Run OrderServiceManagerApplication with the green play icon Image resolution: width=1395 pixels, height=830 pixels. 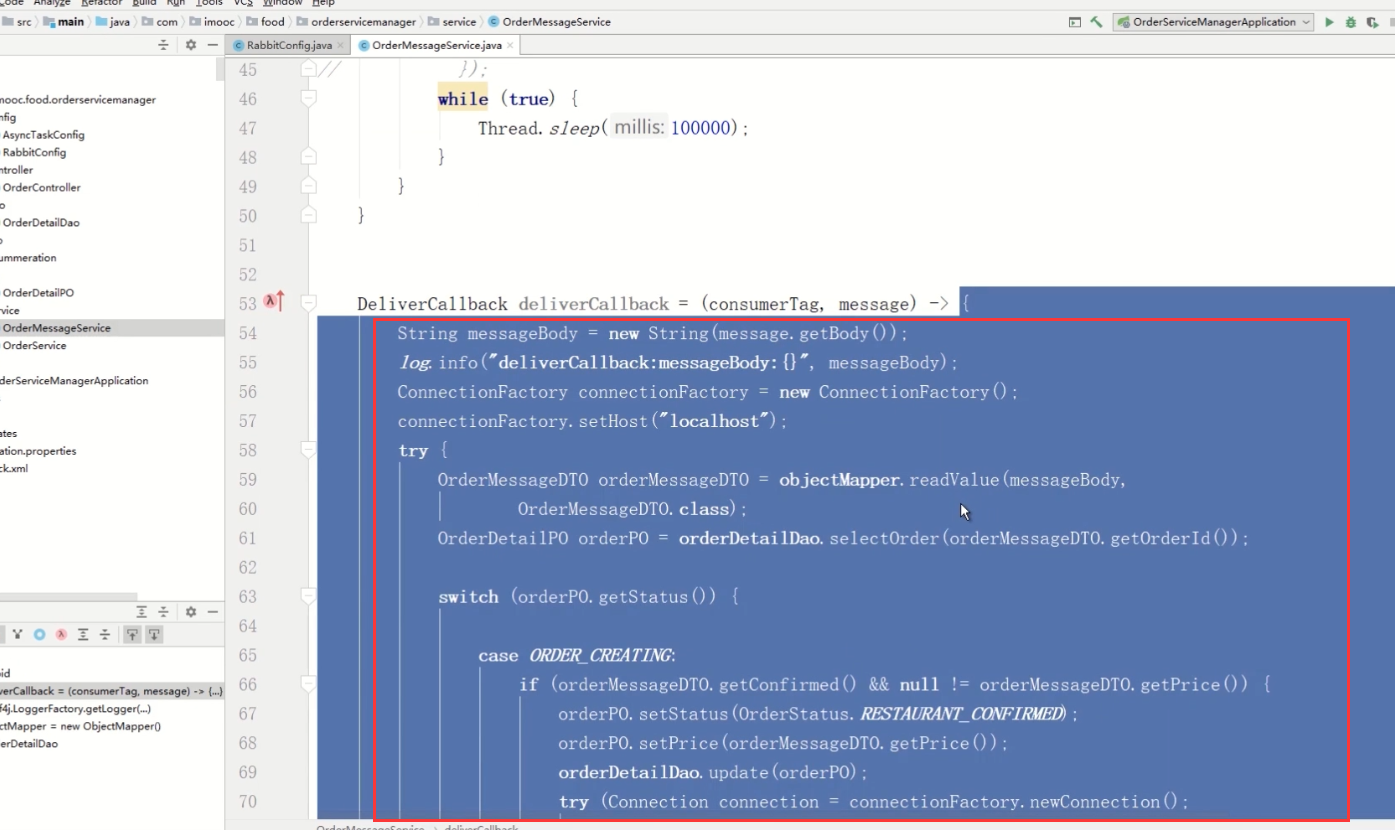1329,22
